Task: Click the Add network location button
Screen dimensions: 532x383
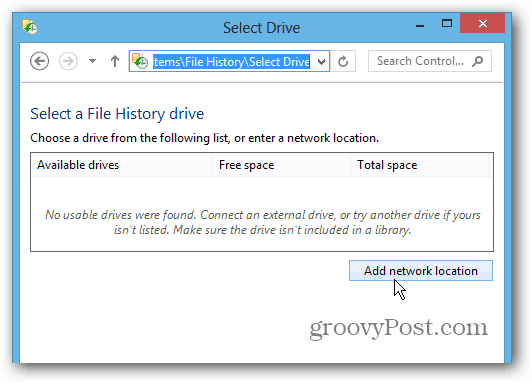Action: coord(421,271)
